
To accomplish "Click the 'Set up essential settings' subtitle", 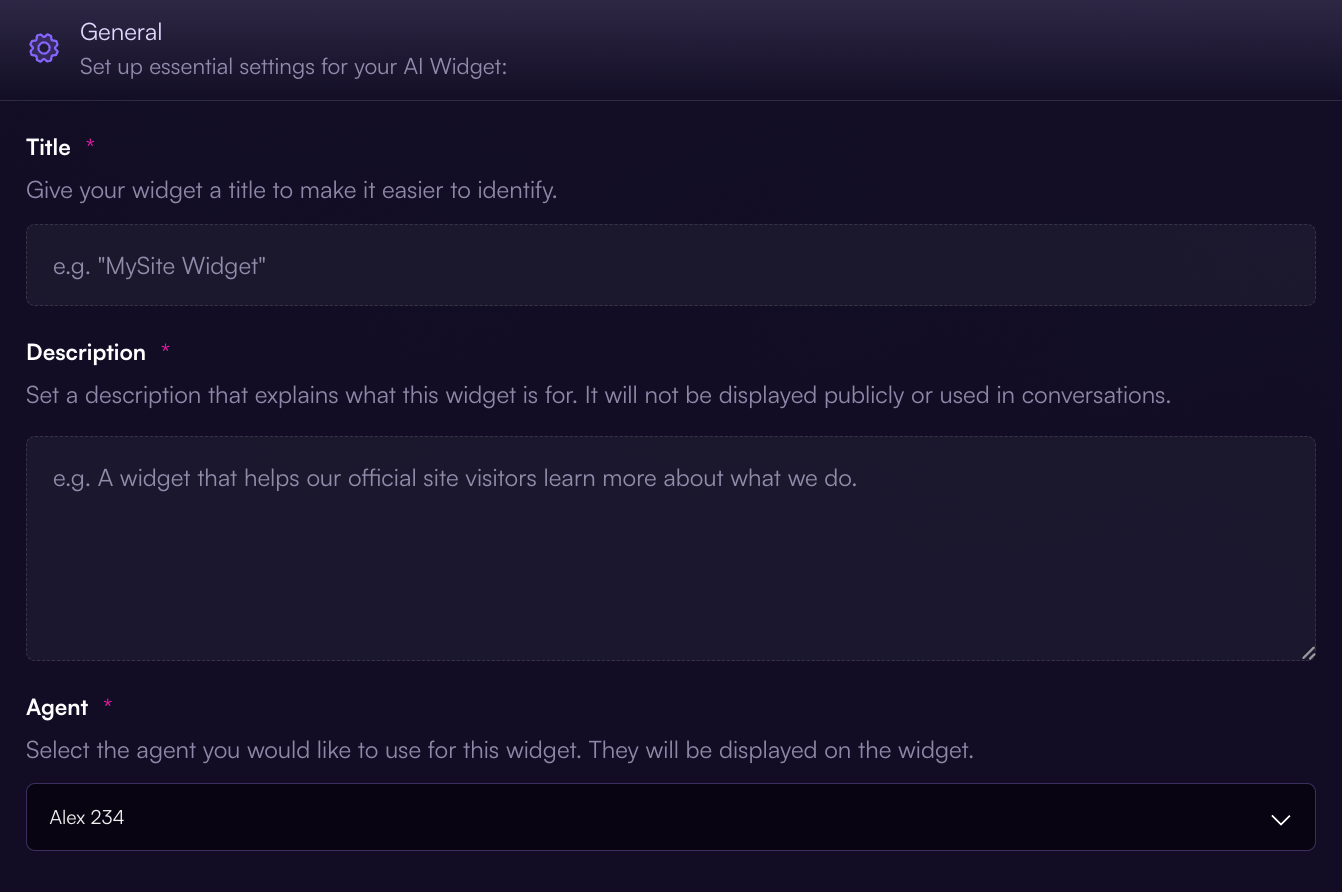I will pos(294,68).
